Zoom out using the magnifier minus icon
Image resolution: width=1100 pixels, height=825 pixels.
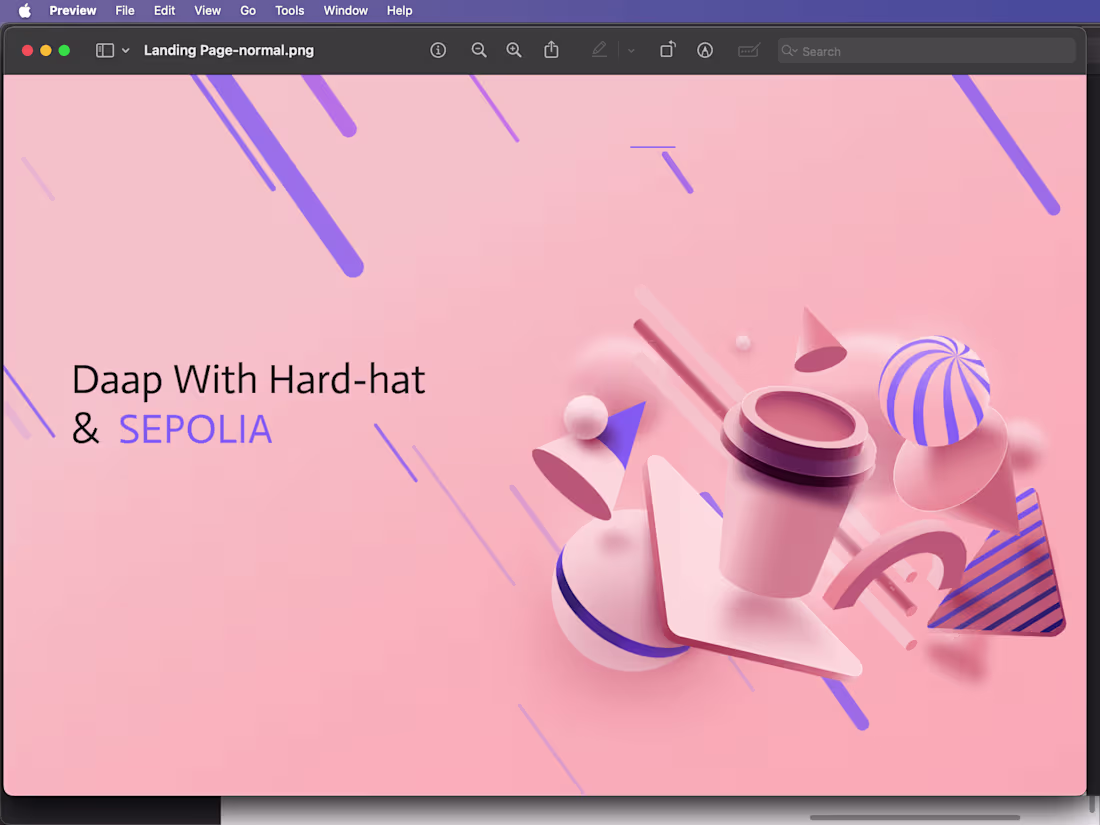point(478,50)
